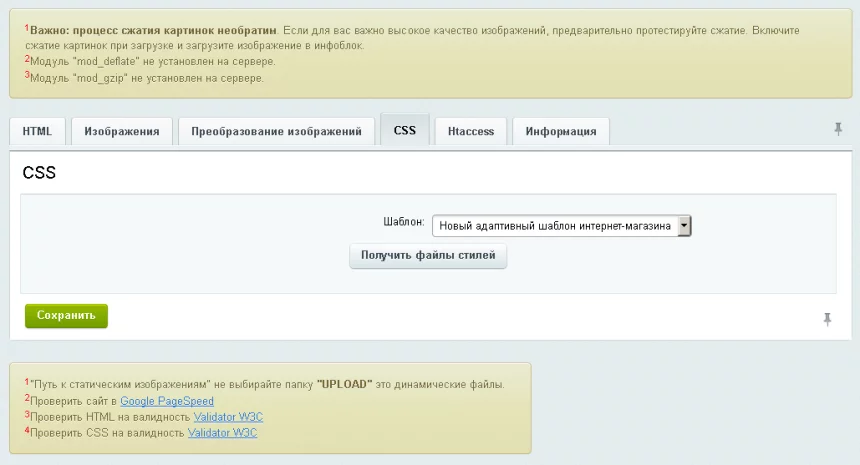
Task: Click the CSS section heading
Action: 39,173
